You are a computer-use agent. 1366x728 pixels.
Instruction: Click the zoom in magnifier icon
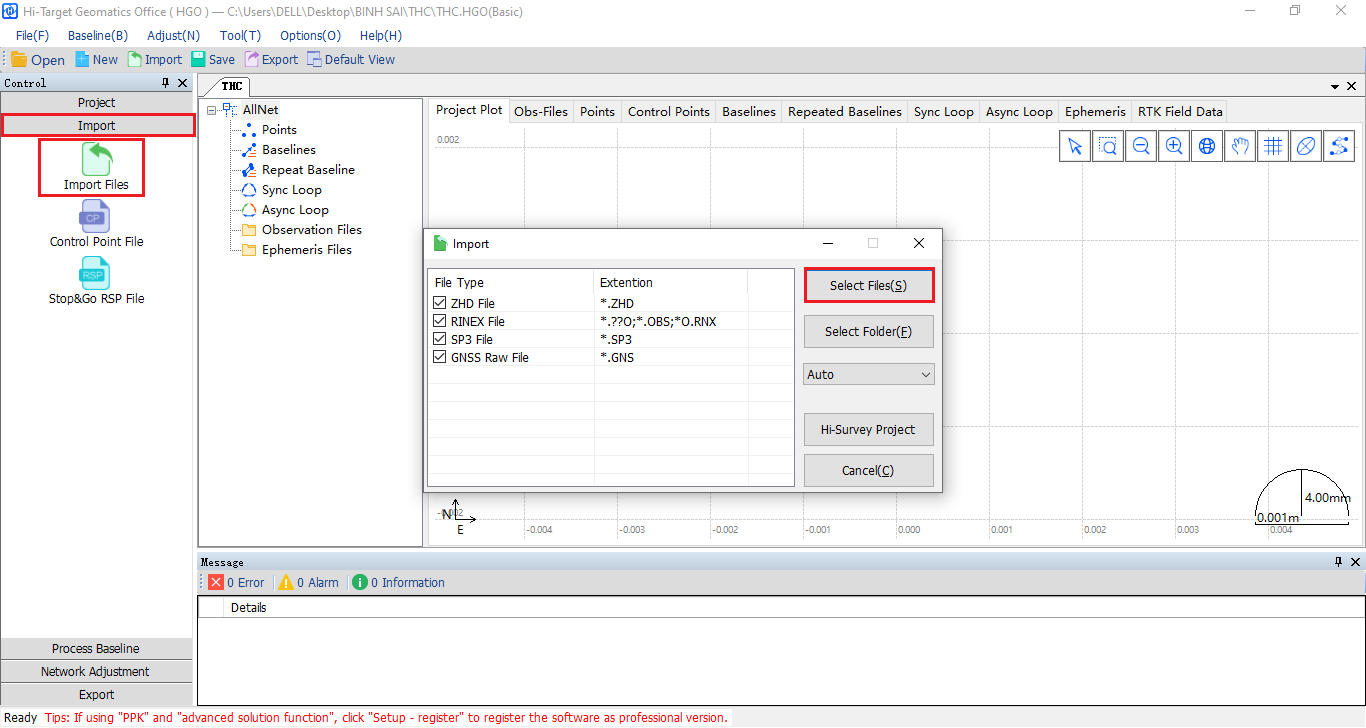click(x=1174, y=146)
